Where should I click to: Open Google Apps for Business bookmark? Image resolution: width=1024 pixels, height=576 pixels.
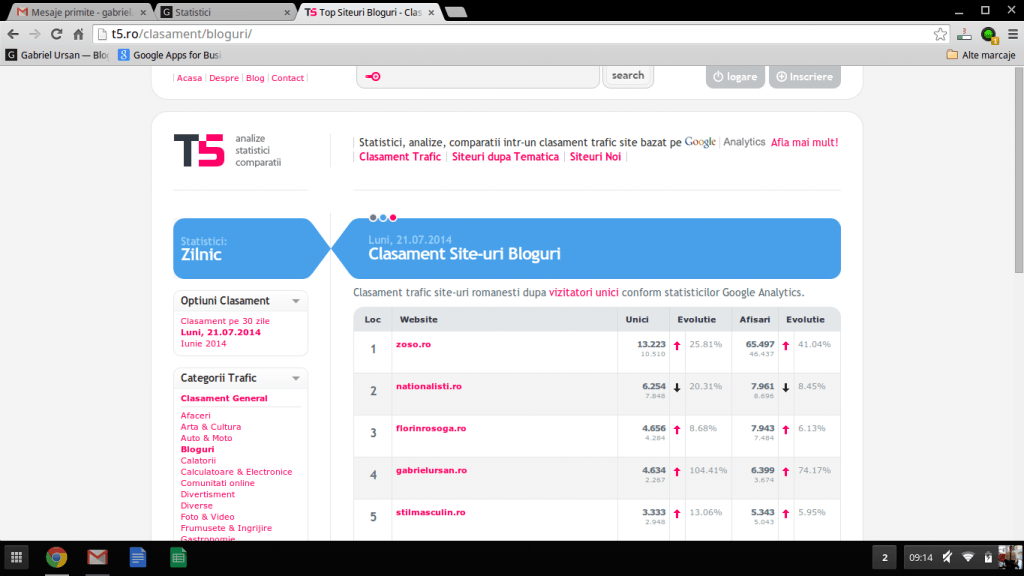point(169,55)
